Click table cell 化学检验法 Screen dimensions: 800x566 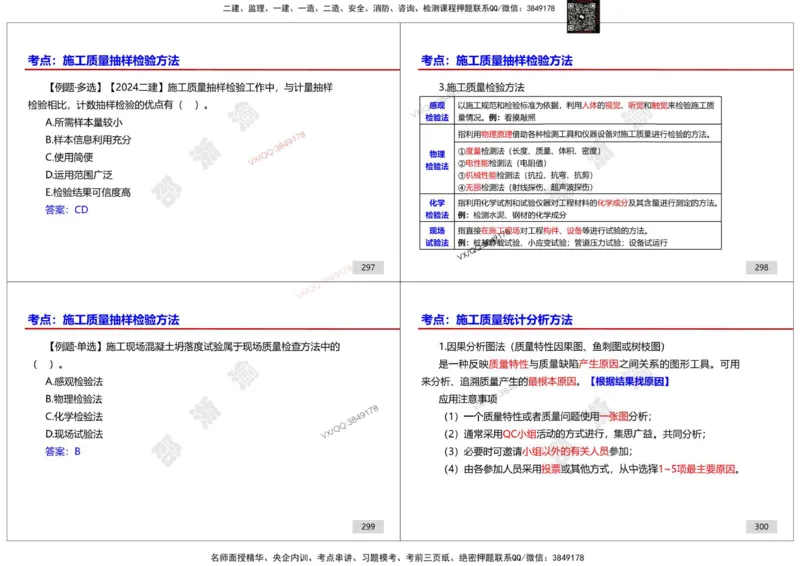point(437,209)
